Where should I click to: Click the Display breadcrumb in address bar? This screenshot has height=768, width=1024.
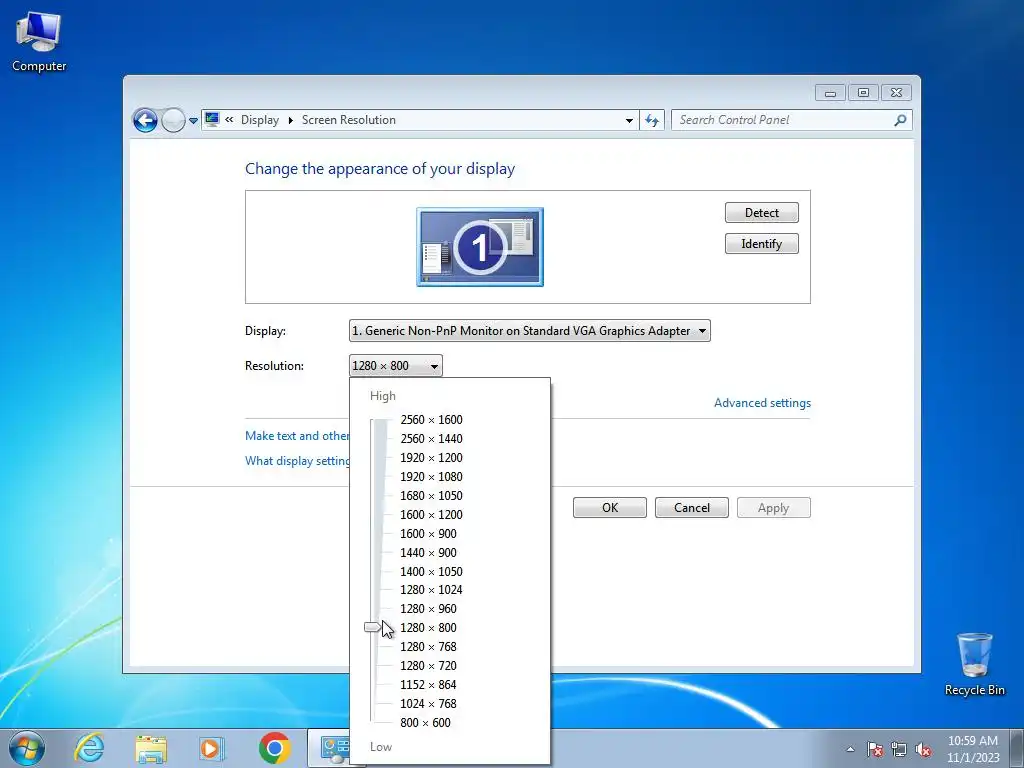pos(259,120)
